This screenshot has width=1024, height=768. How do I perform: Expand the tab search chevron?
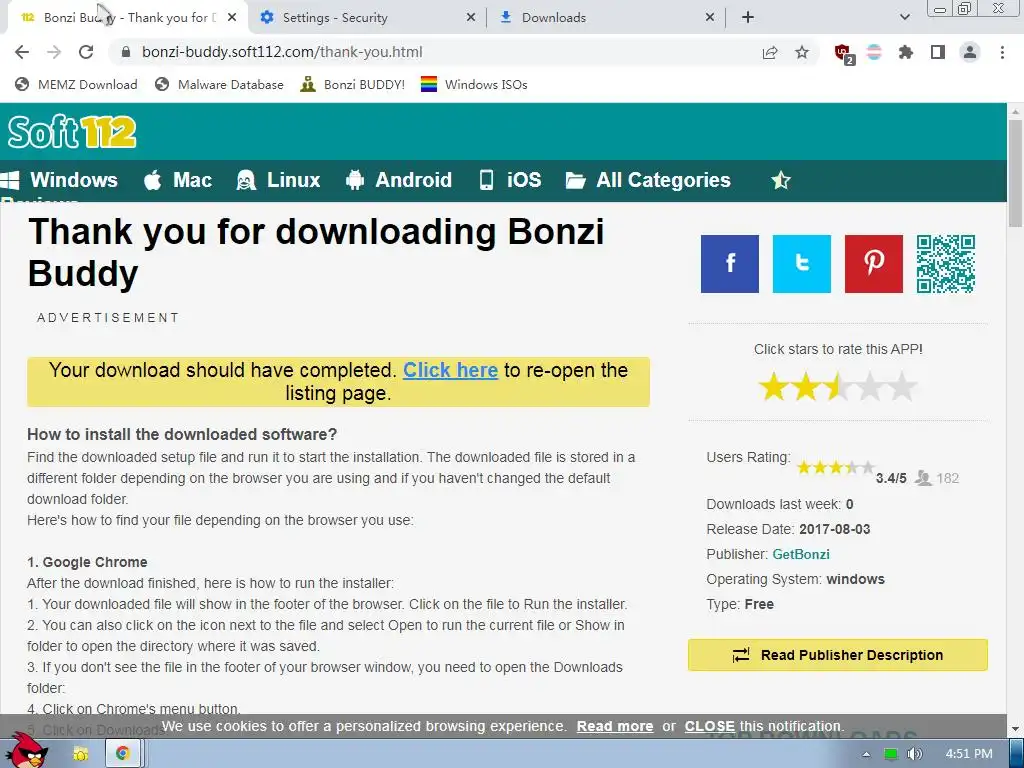[x=904, y=18]
